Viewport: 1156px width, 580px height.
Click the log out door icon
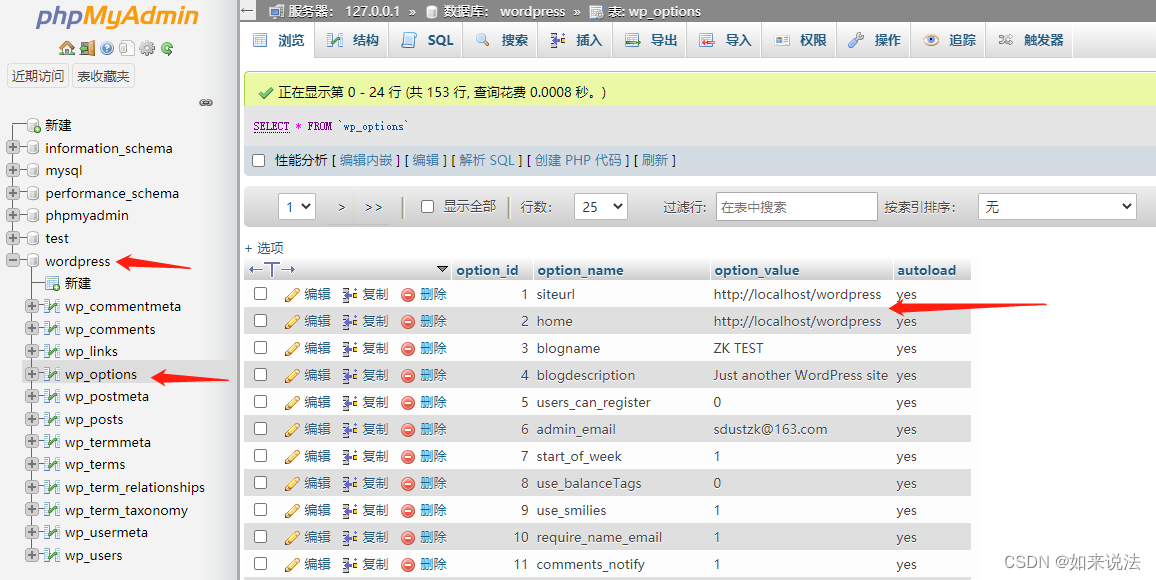[87, 49]
